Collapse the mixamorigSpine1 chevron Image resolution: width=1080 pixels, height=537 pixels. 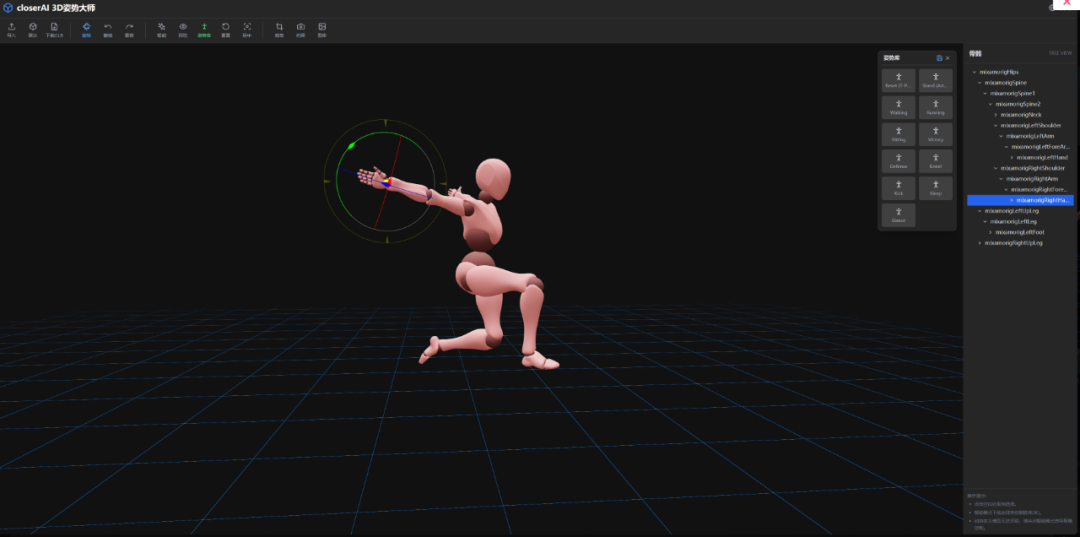(985, 93)
